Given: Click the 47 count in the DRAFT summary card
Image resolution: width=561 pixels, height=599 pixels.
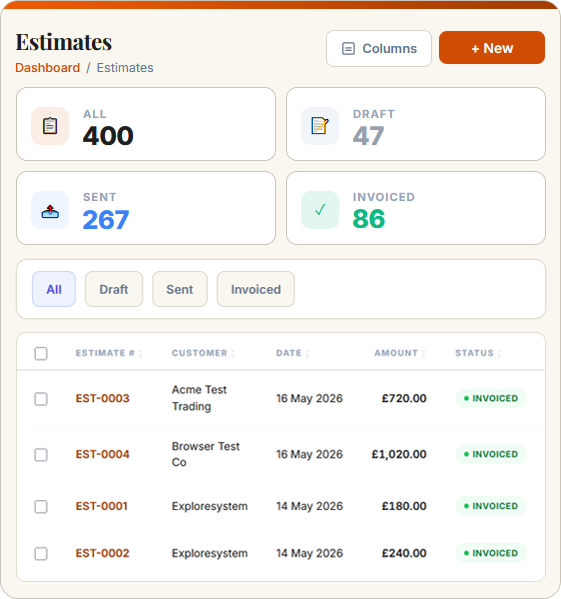Looking at the screenshot, I should tap(368, 136).
